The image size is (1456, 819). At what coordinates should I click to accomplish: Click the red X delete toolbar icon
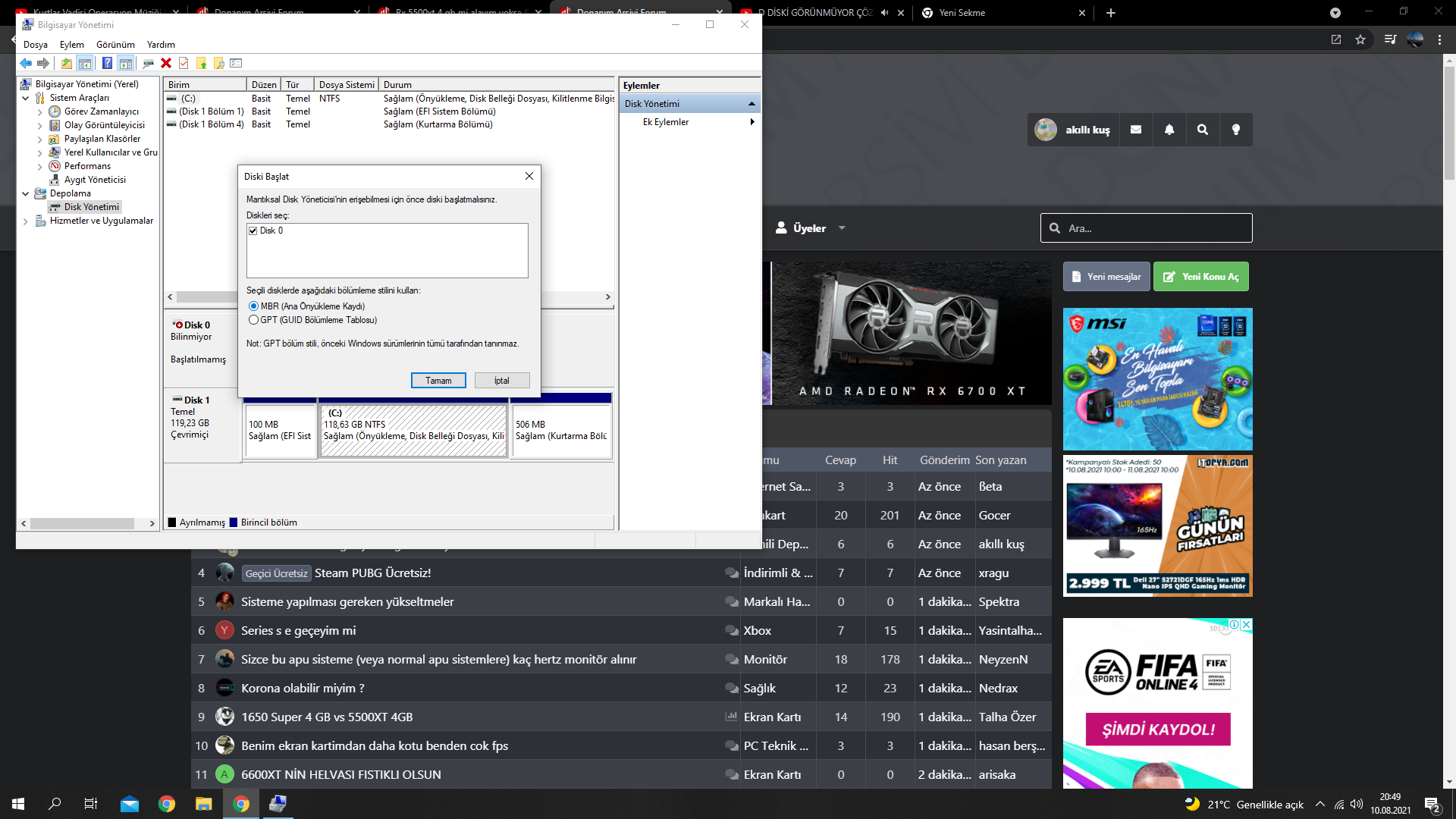166,64
